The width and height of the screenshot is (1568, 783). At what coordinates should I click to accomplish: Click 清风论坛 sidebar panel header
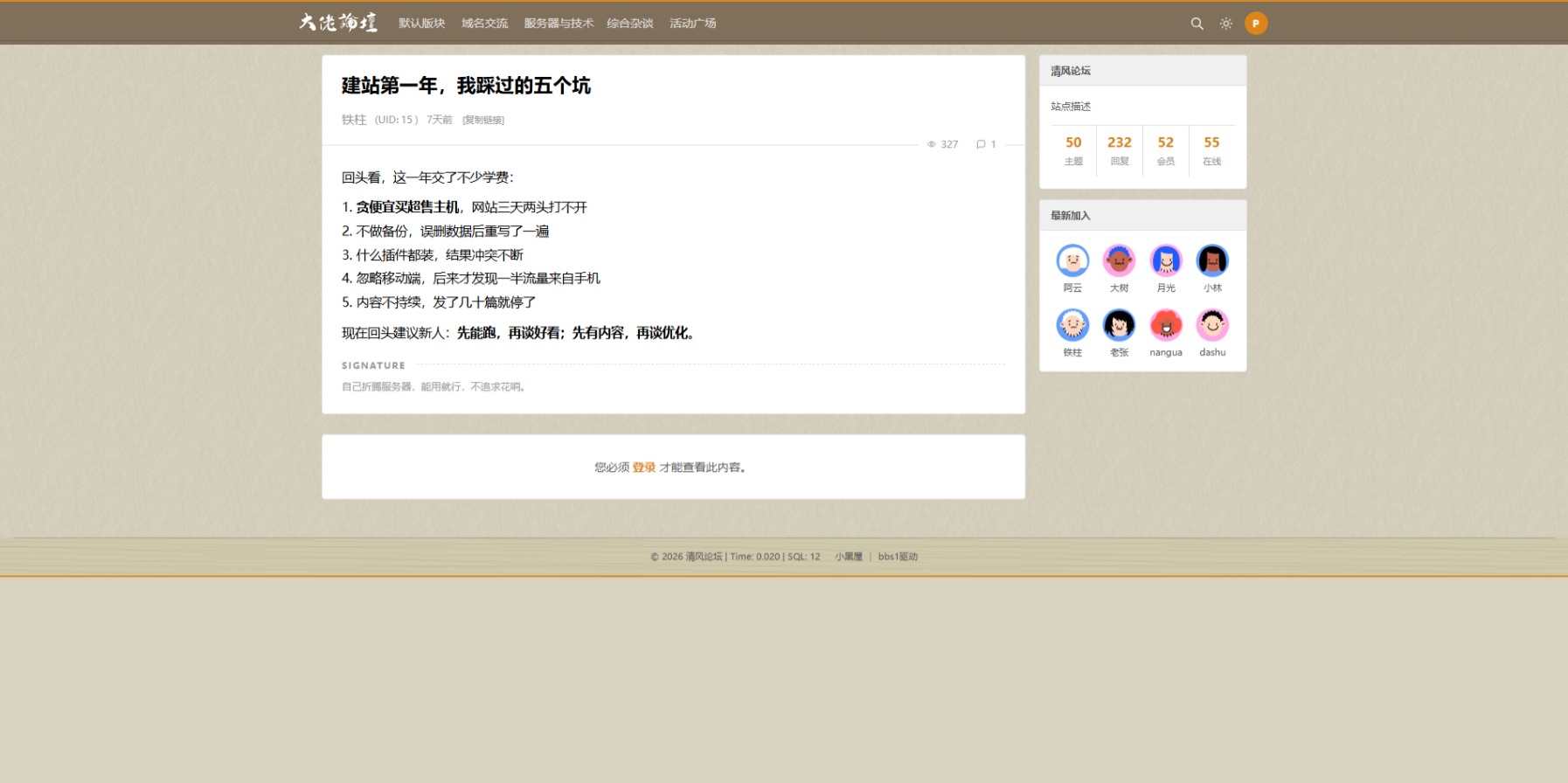coord(1142,71)
